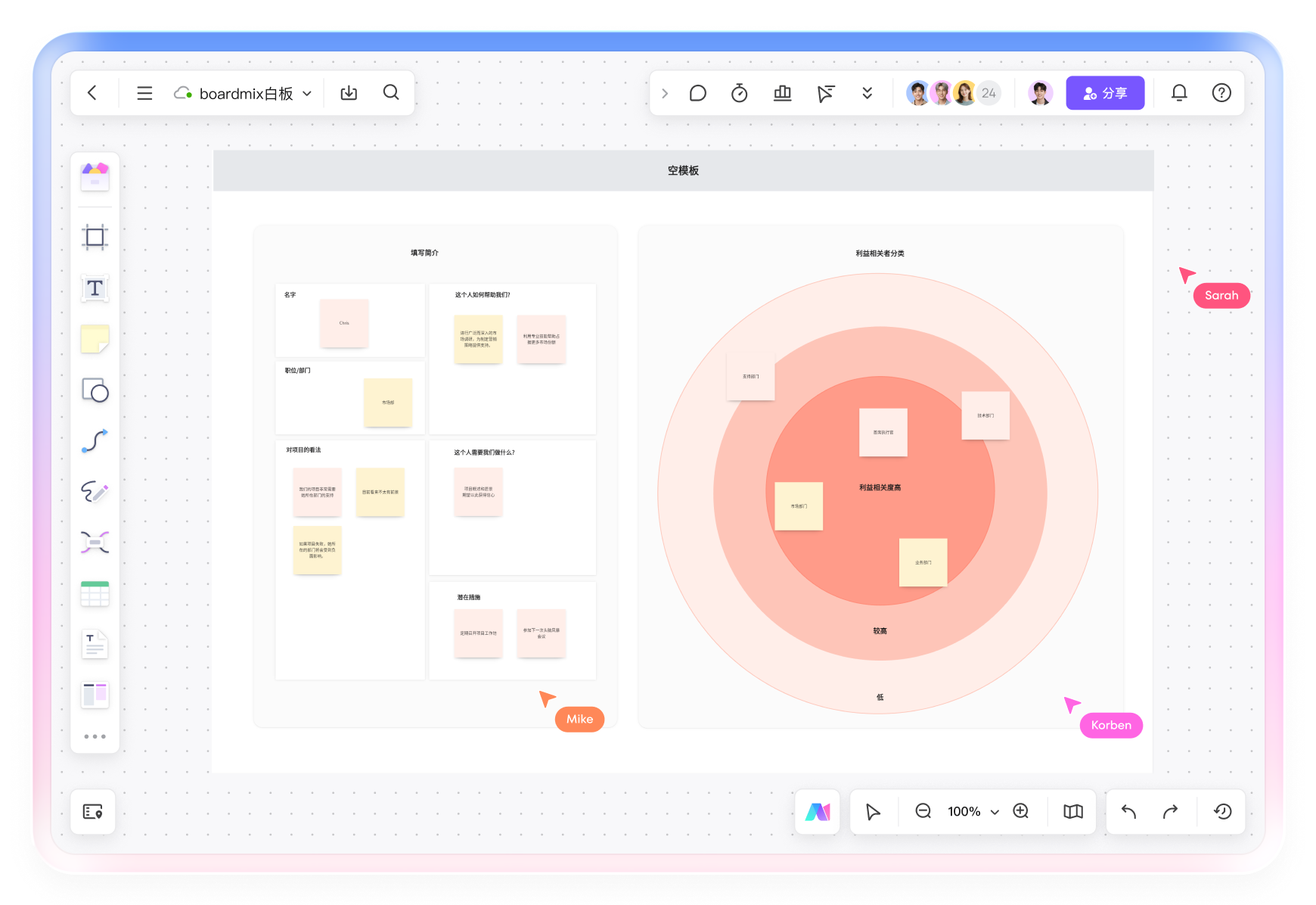Activate the Pen drawing tool
The height and width of the screenshot is (905, 1316).
[x=95, y=492]
